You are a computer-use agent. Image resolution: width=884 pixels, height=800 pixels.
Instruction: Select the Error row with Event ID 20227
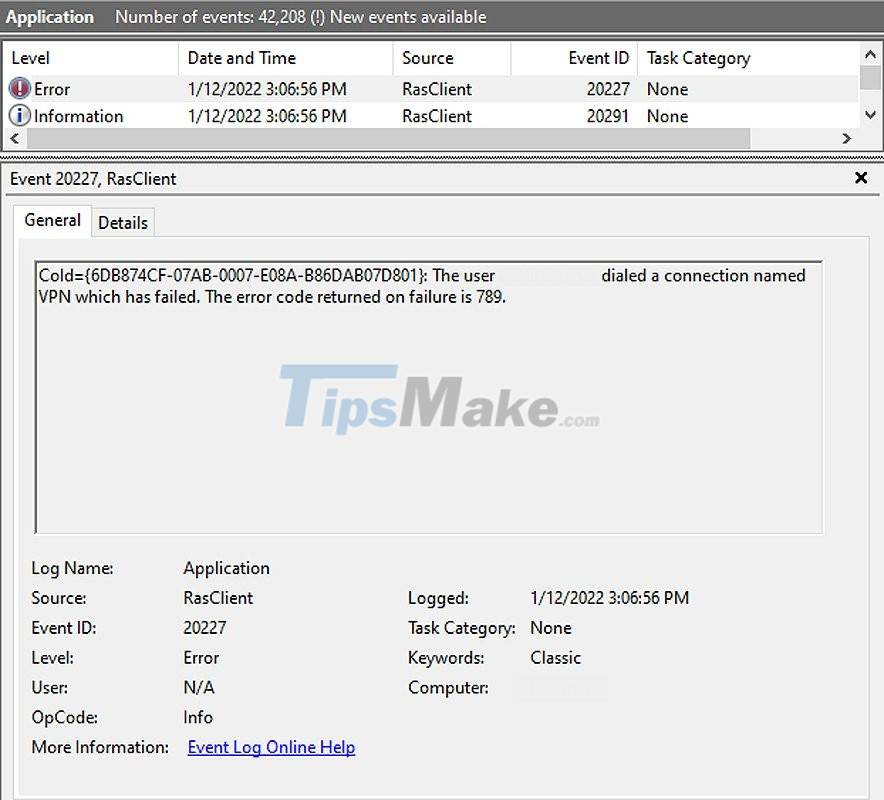pyautogui.click(x=432, y=89)
